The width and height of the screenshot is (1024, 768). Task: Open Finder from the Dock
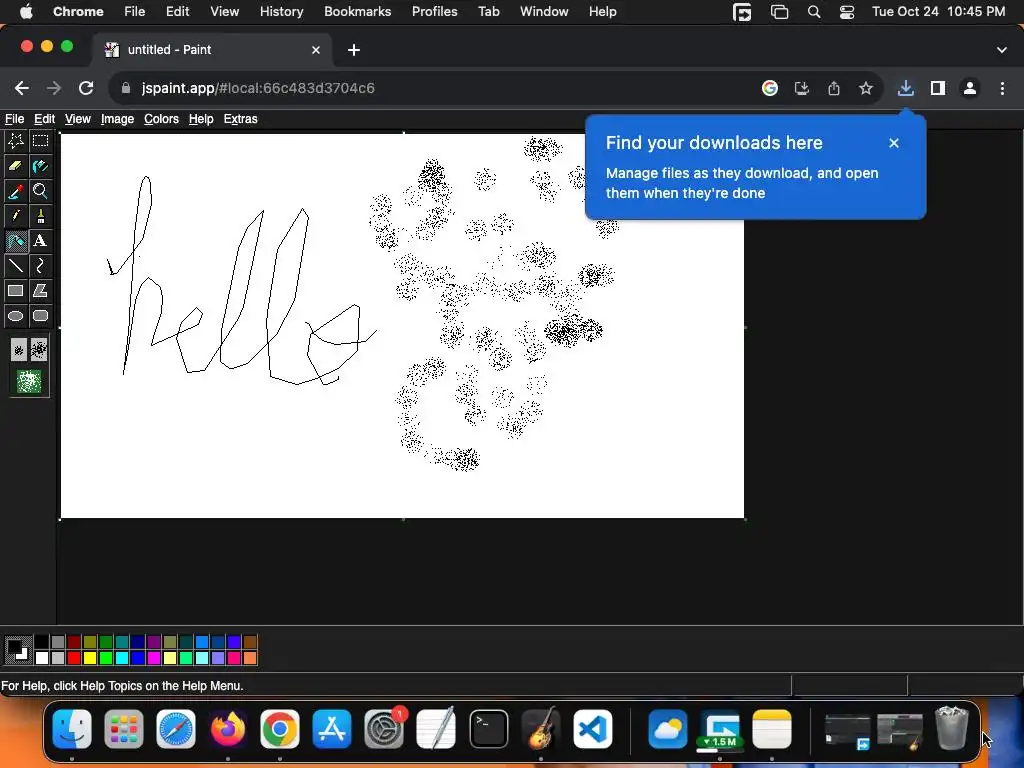(72, 729)
